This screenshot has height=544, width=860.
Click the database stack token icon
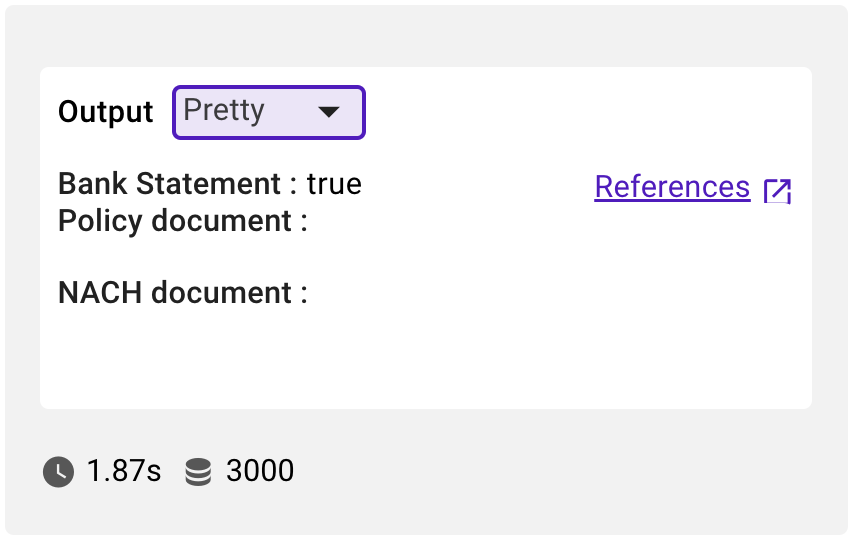(198, 472)
